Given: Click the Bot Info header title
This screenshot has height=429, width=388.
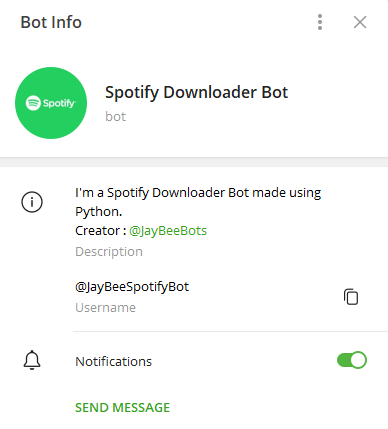Looking at the screenshot, I should (x=51, y=22).
